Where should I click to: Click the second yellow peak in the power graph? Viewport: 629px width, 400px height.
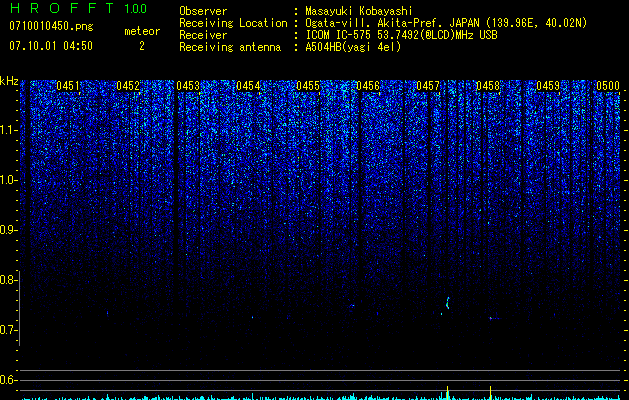(x=490, y=392)
